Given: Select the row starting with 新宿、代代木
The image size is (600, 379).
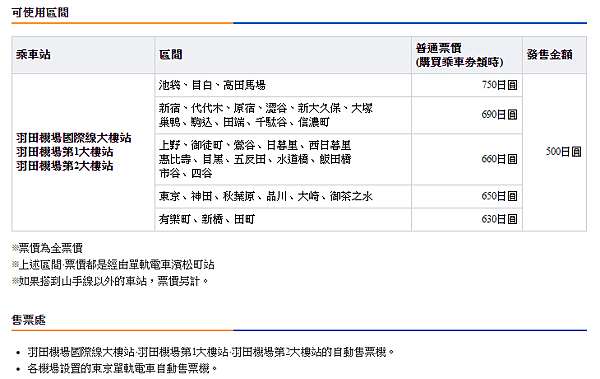Looking at the screenshot, I should point(283,115).
